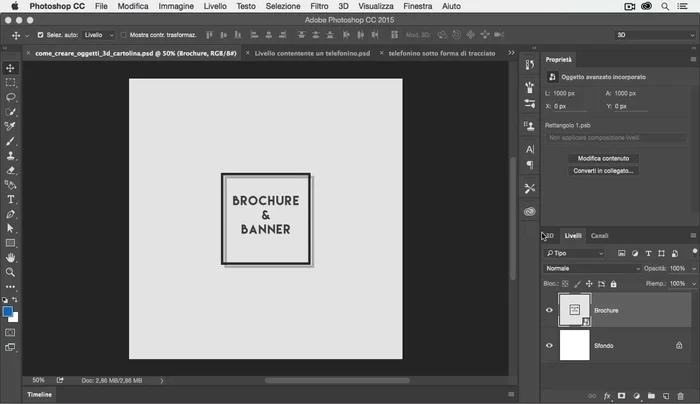Image resolution: width=700 pixels, height=404 pixels.
Task: Select the Rectangular Marquee tool
Action: pyautogui.click(x=11, y=83)
